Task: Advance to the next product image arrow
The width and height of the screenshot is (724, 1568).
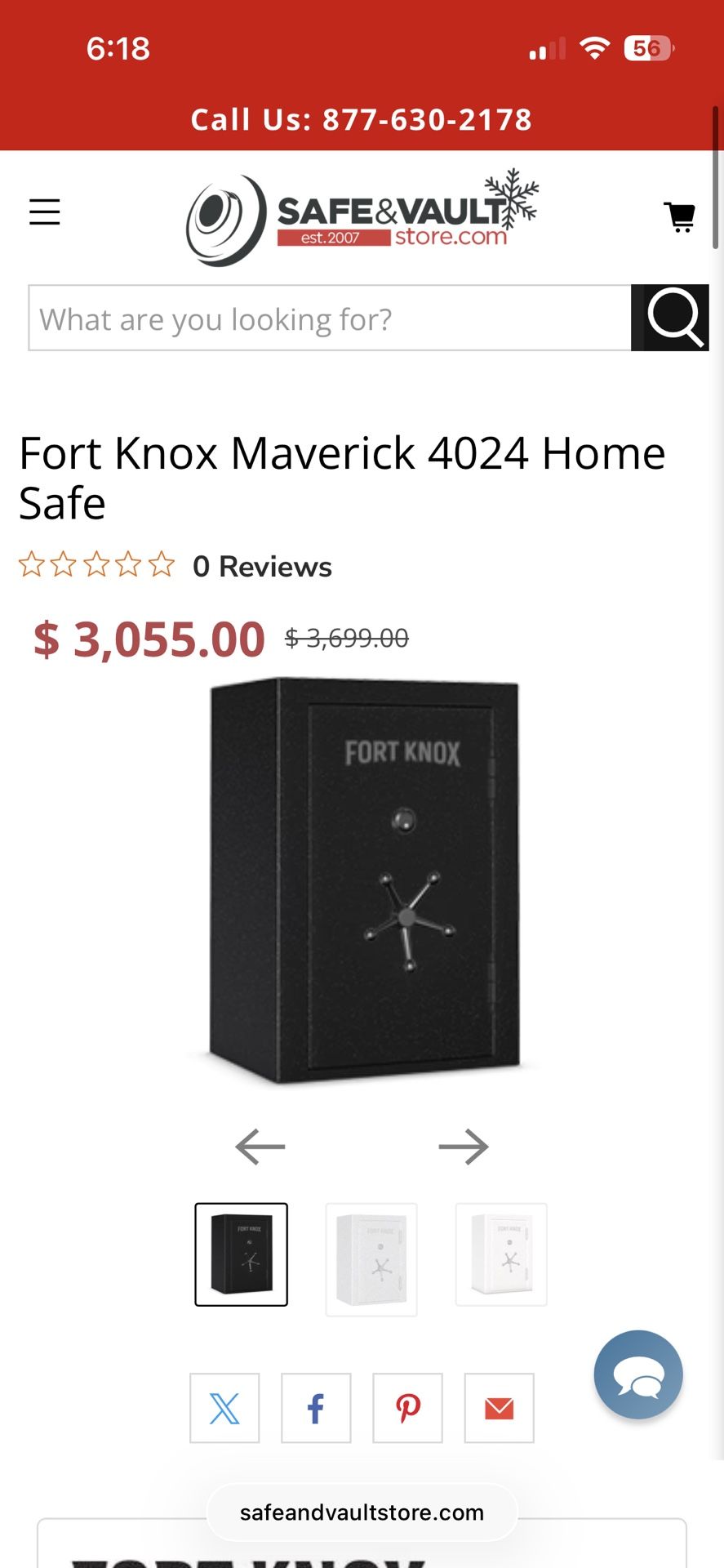Action: pos(464,1147)
